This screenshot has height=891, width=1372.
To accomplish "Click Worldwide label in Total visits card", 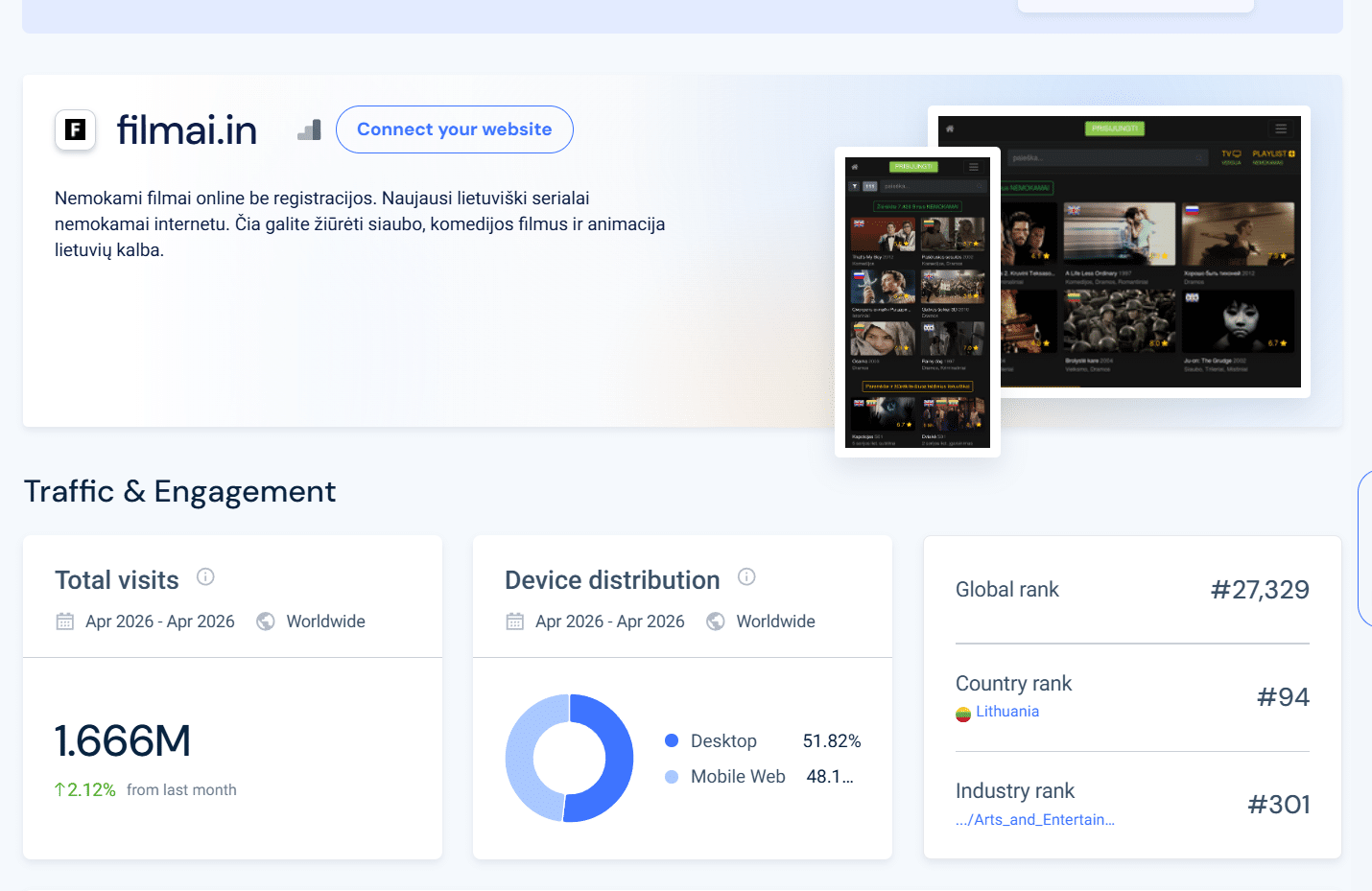I will click(x=326, y=621).
